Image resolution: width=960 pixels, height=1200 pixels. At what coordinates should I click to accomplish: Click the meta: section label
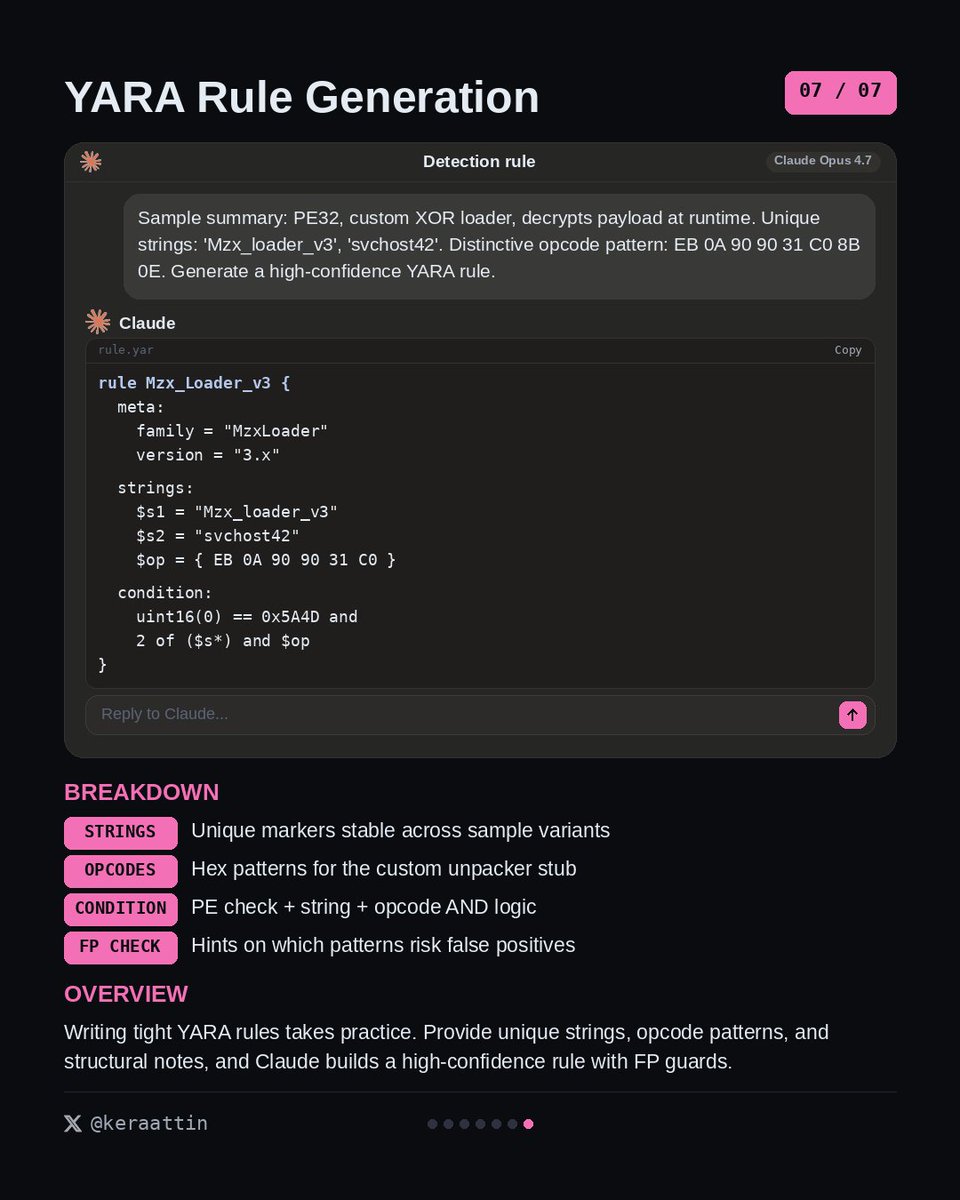141,407
